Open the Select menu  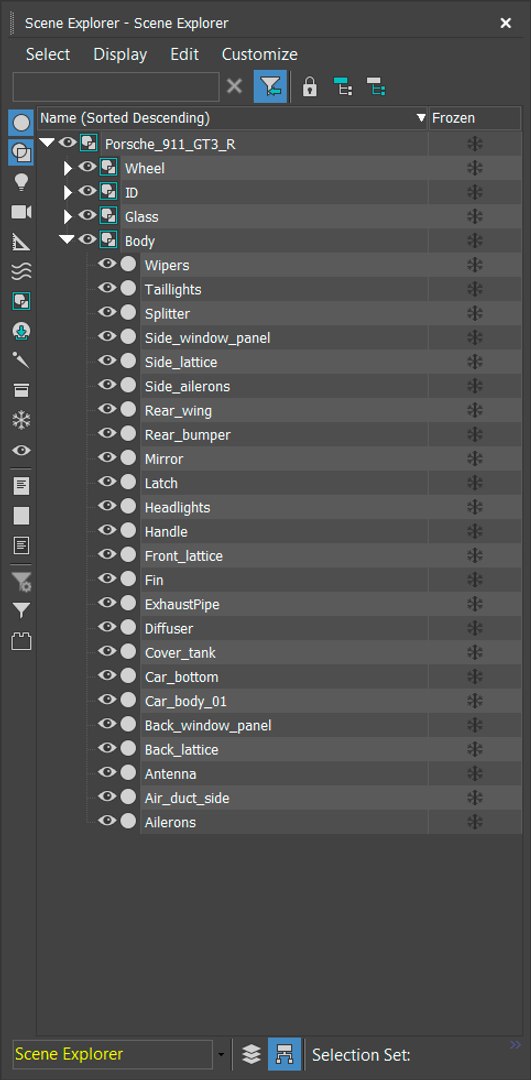pyautogui.click(x=48, y=54)
